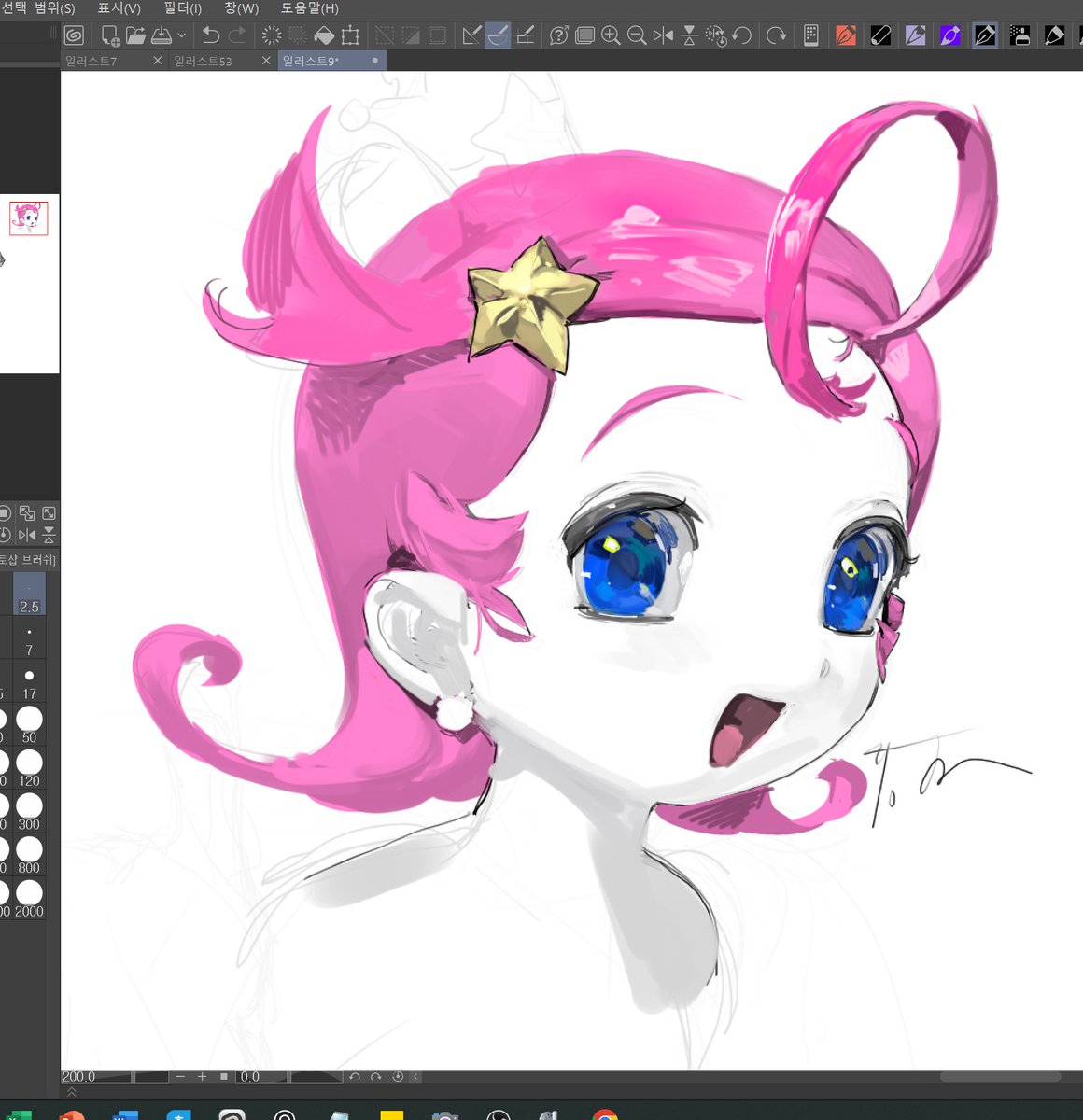Click the Clear outside selection icon
The height and width of the screenshot is (1120, 1083).
point(298,35)
